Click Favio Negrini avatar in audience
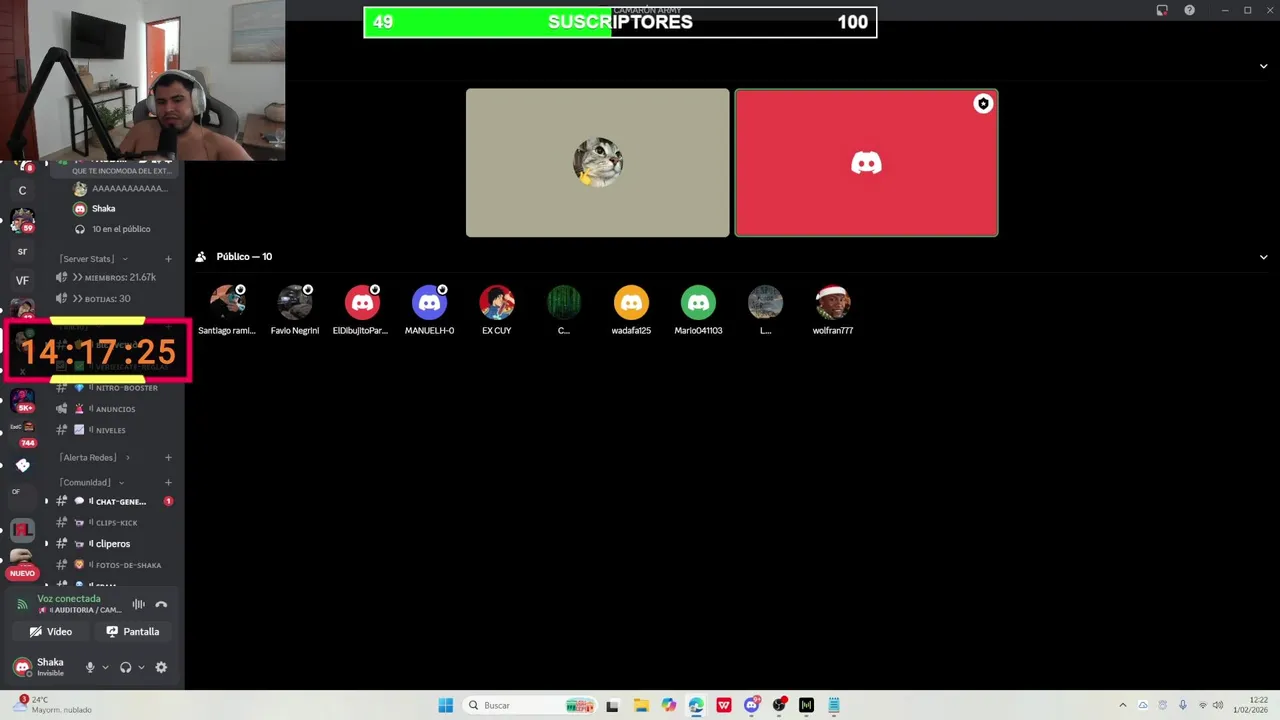Image resolution: width=1280 pixels, height=720 pixels. pyautogui.click(x=295, y=302)
